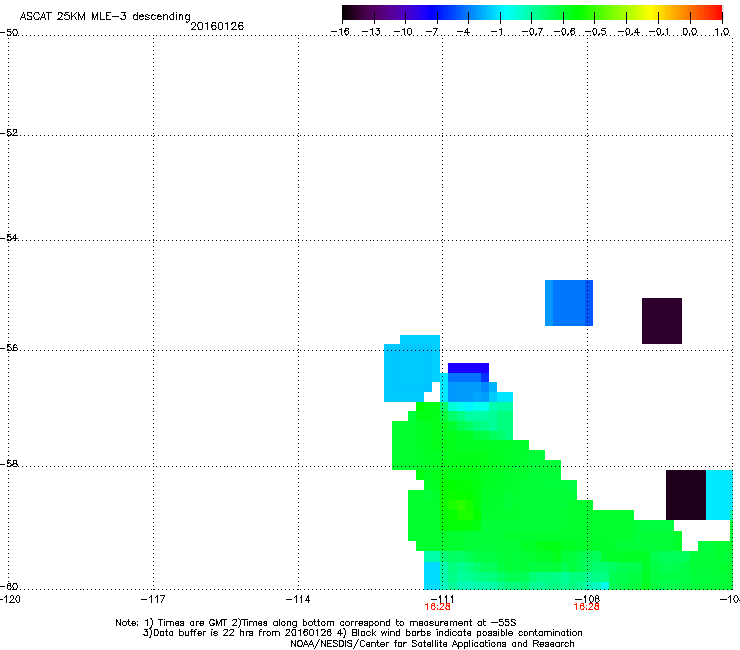Click the dark purple data square above latitude -56
Viewport: 740px width, 650px height.
point(662,321)
